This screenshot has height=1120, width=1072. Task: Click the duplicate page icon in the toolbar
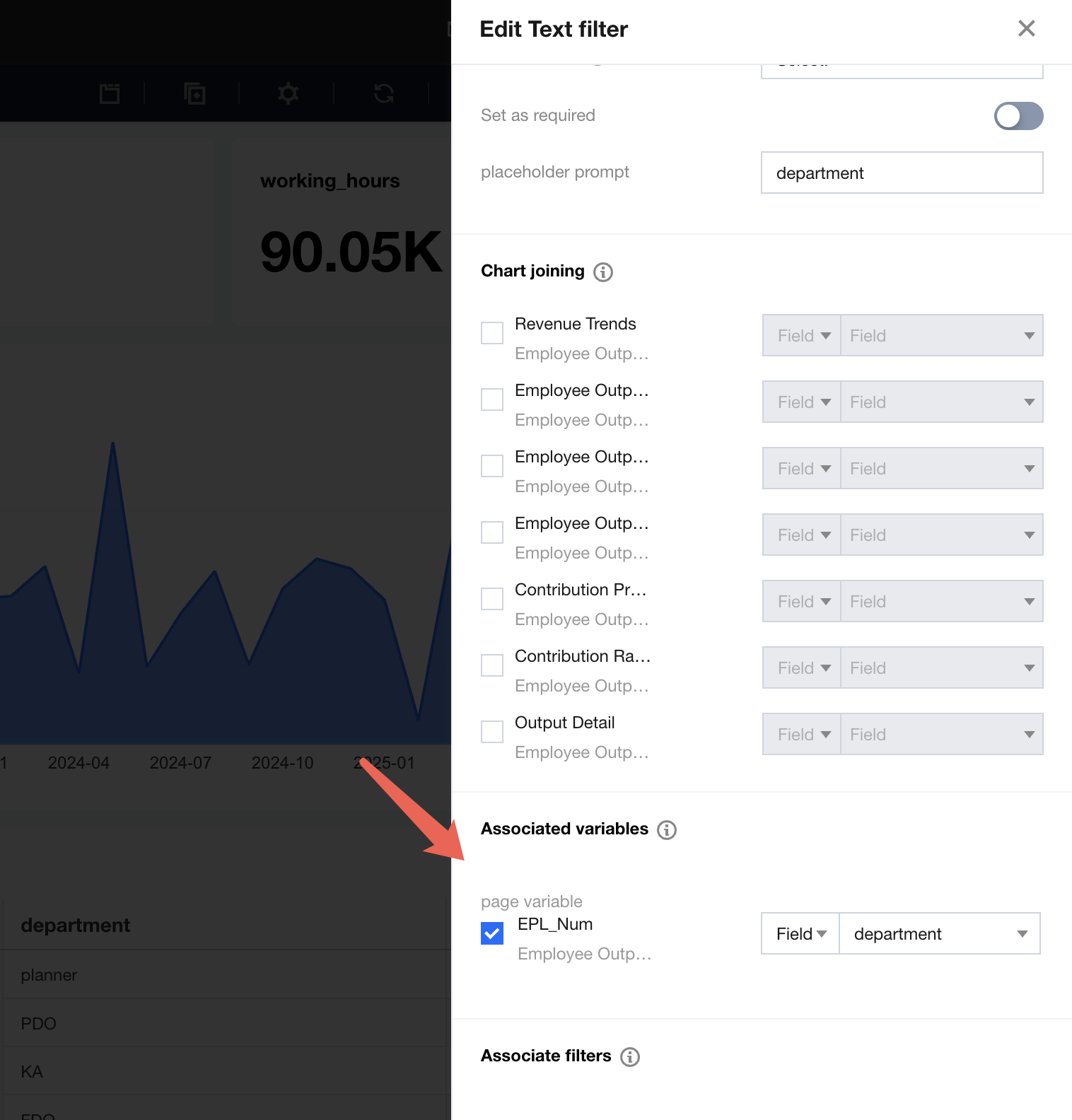tap(194, 93)
